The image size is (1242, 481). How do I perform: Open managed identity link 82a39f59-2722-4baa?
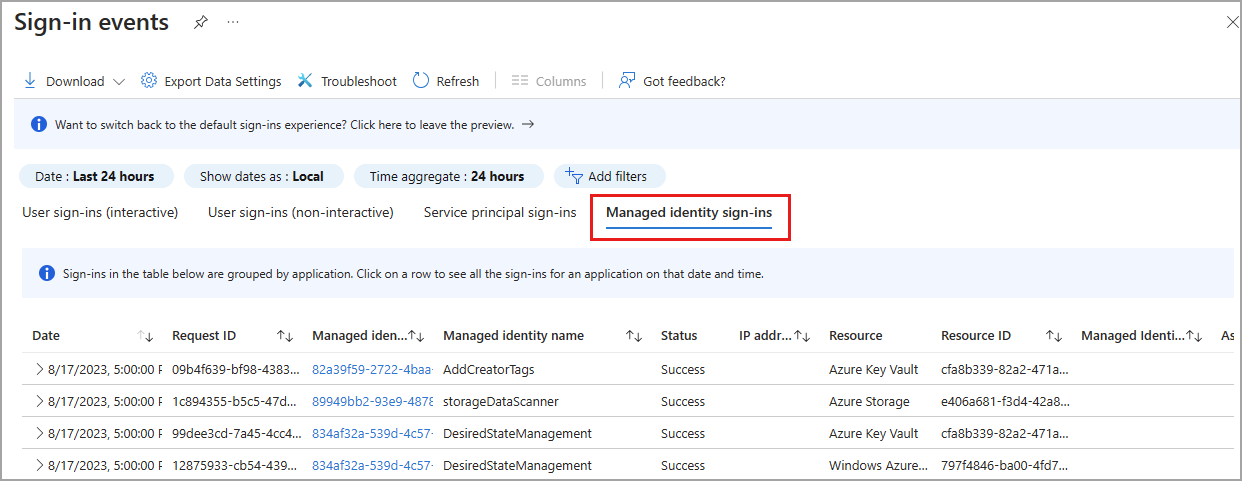pyautogui.click(x=372, y=370)
